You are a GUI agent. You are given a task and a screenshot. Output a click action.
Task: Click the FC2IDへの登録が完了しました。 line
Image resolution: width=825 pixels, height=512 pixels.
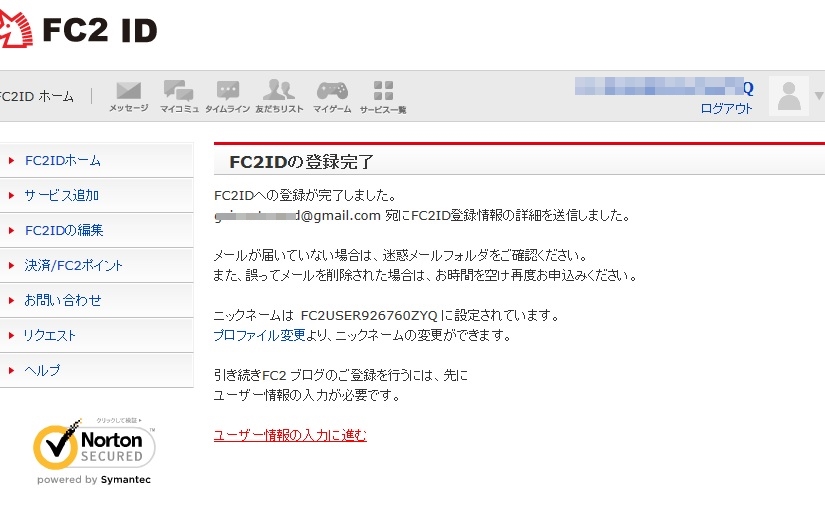305,195
